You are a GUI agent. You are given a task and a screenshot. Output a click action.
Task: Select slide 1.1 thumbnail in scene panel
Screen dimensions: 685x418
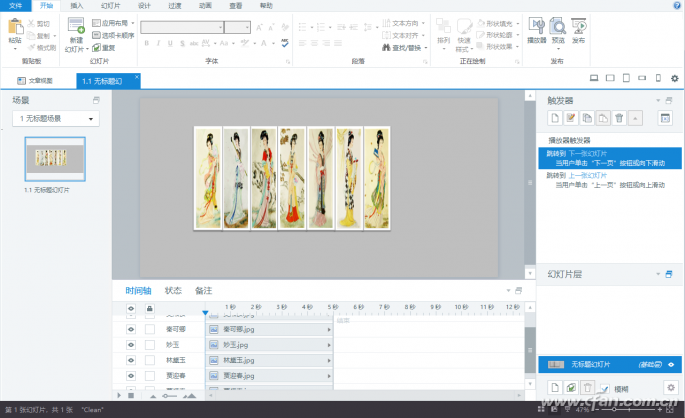(x=55, y=159)
